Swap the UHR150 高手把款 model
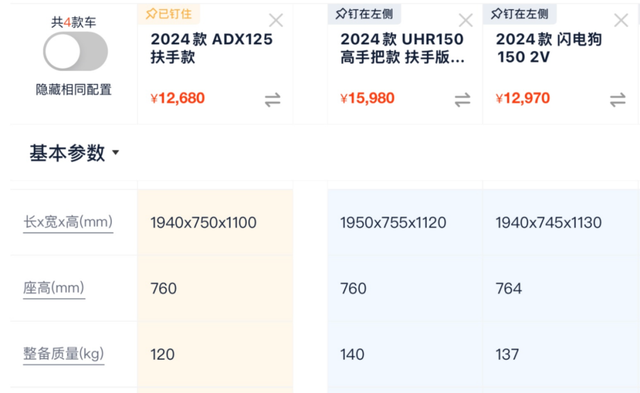 coord(462,100)
